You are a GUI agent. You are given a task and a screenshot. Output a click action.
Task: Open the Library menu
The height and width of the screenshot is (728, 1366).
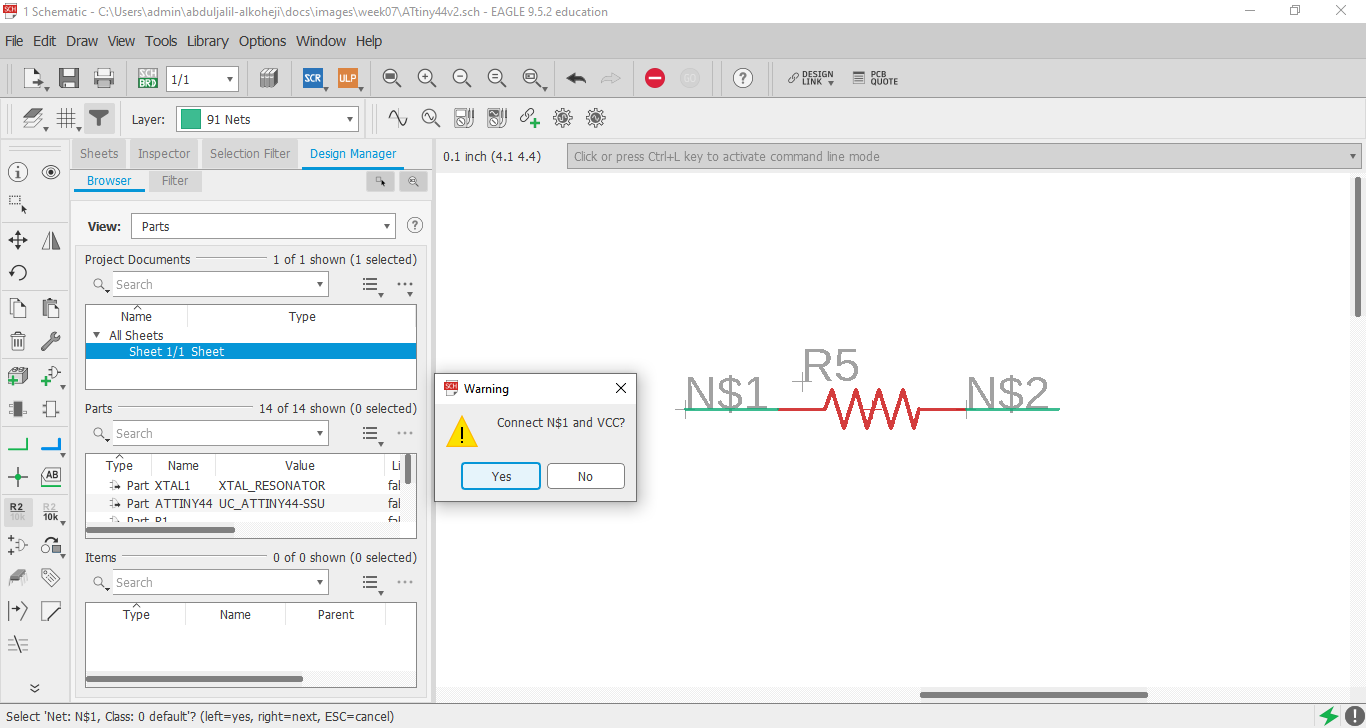coord(207,41)
